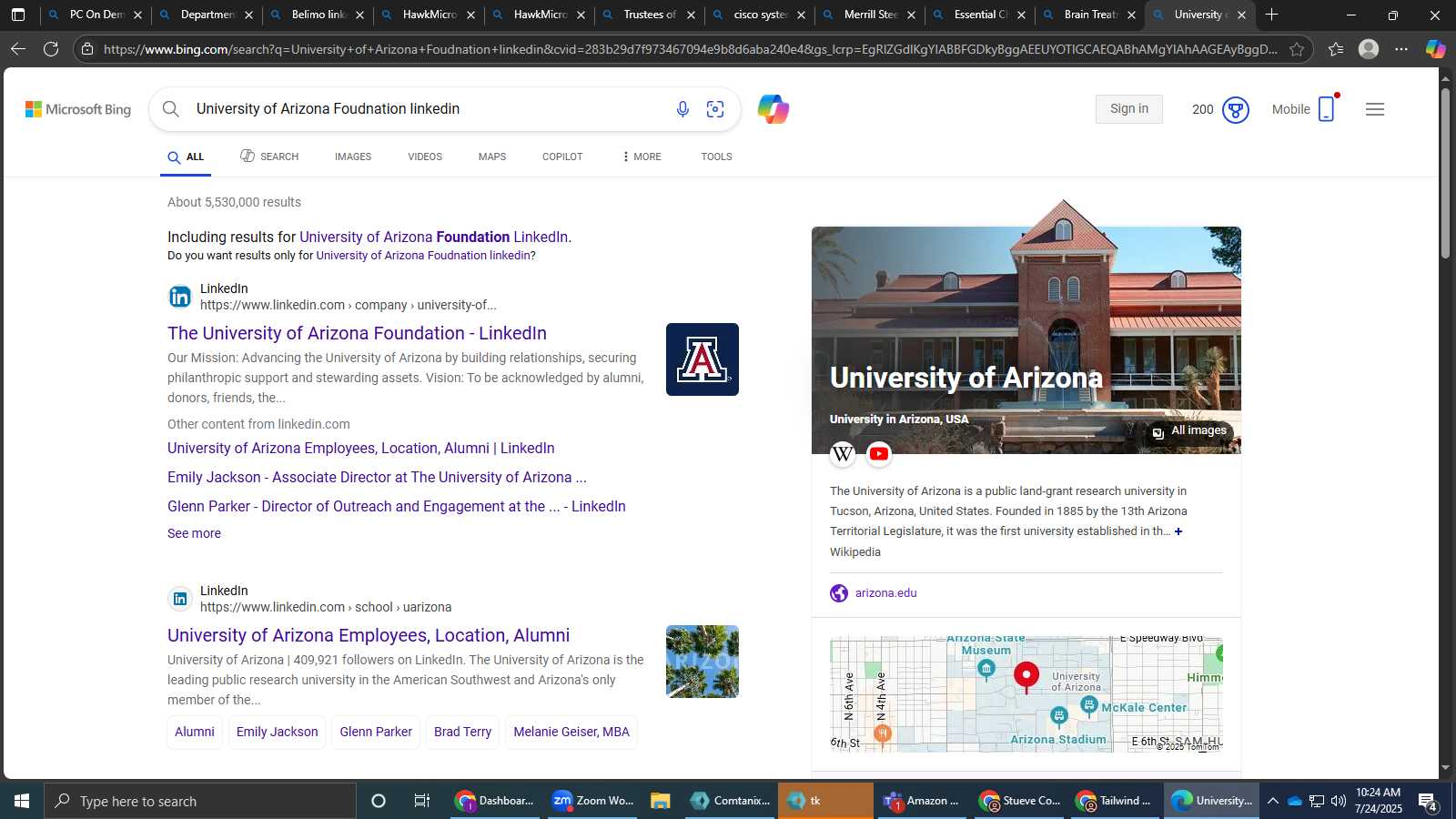Click the Melanie Geiser, MBA chip

(571, 732)
